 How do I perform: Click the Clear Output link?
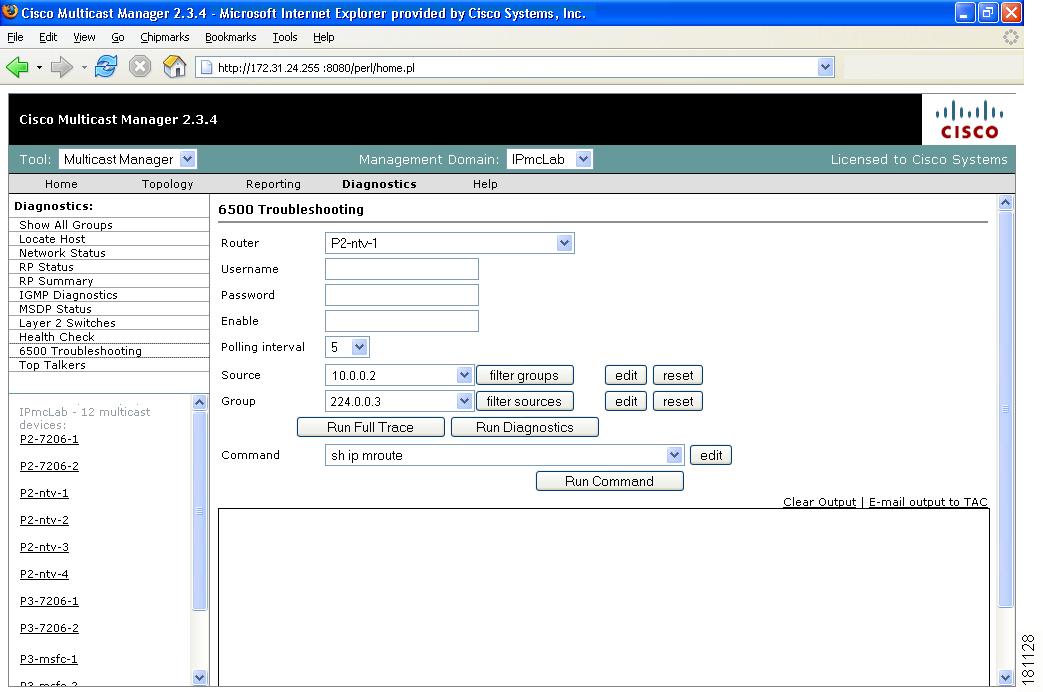pyautogui.click(x=820, y=502)
